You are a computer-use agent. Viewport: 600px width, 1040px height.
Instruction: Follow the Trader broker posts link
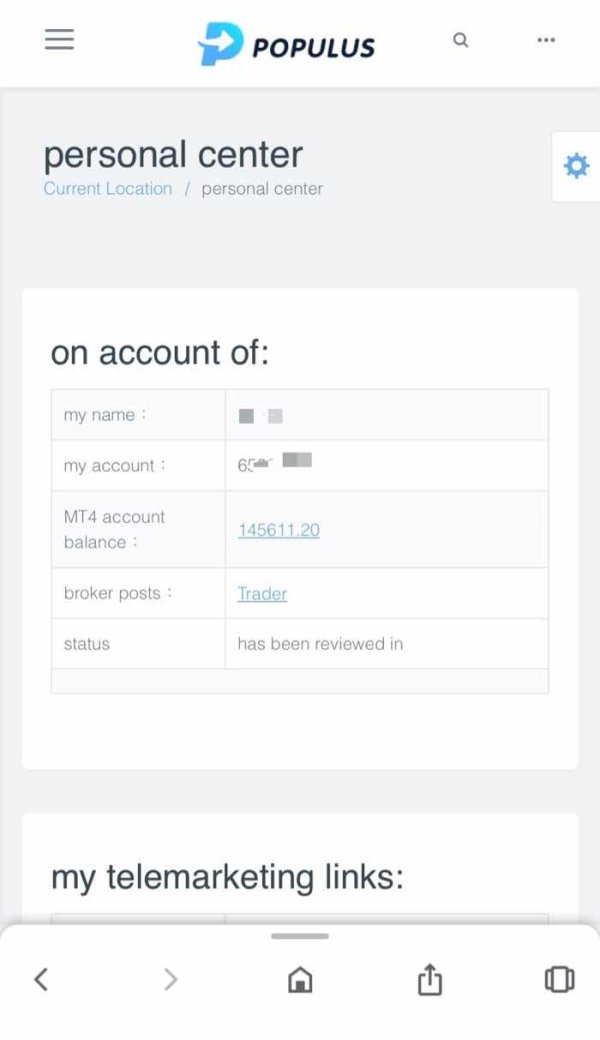(262, 594)
